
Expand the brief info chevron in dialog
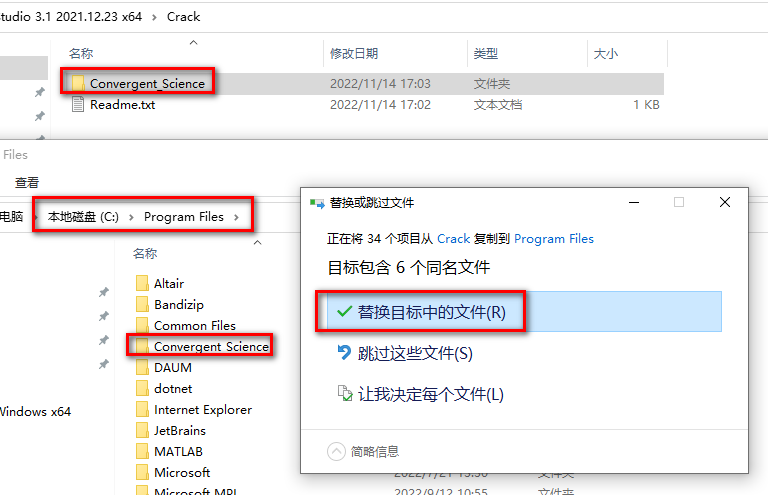(337, 451)
